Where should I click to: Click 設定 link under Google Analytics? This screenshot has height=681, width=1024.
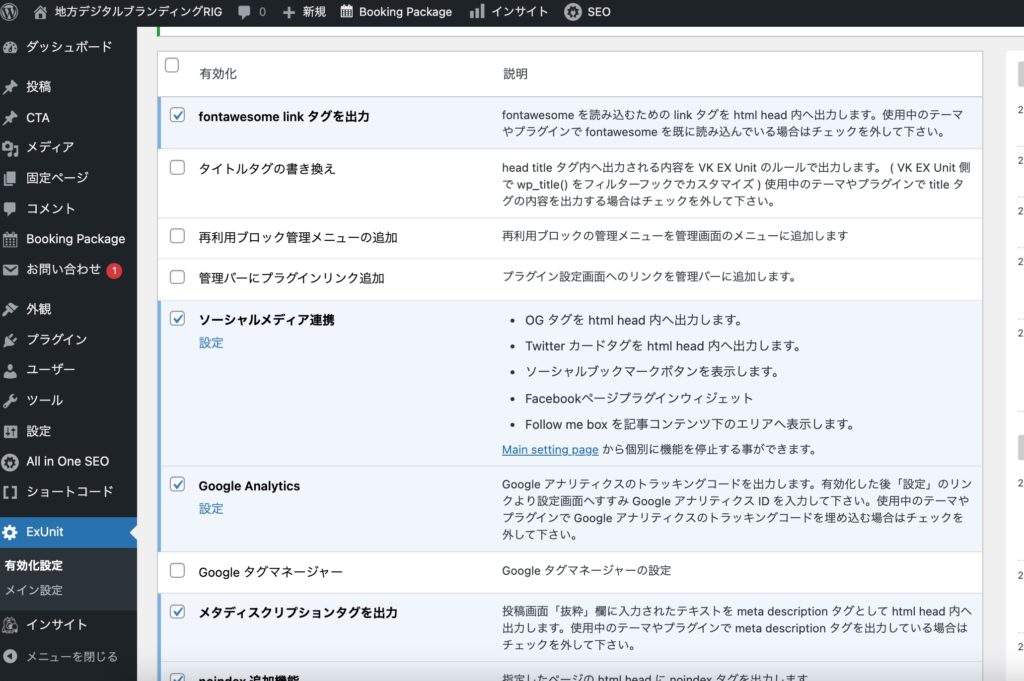[x=211, y=509]
